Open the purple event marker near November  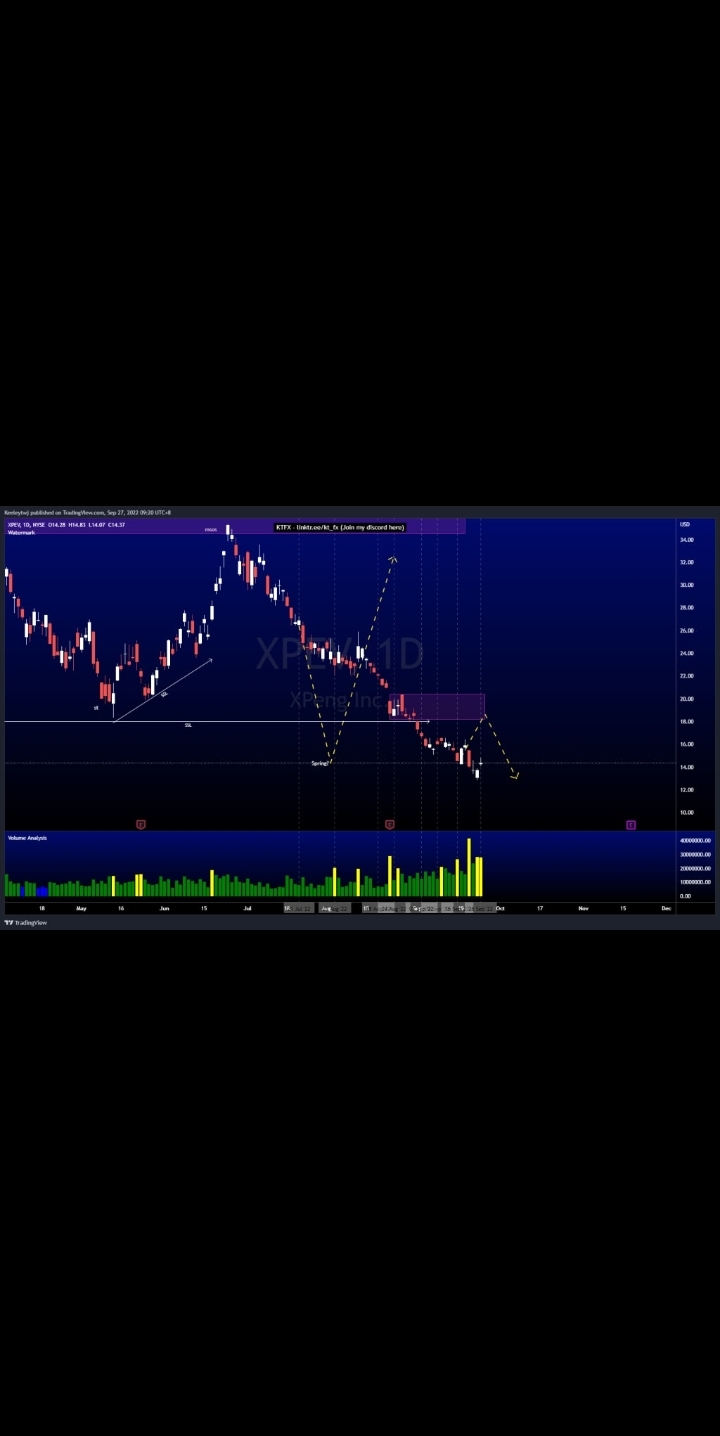631,825
